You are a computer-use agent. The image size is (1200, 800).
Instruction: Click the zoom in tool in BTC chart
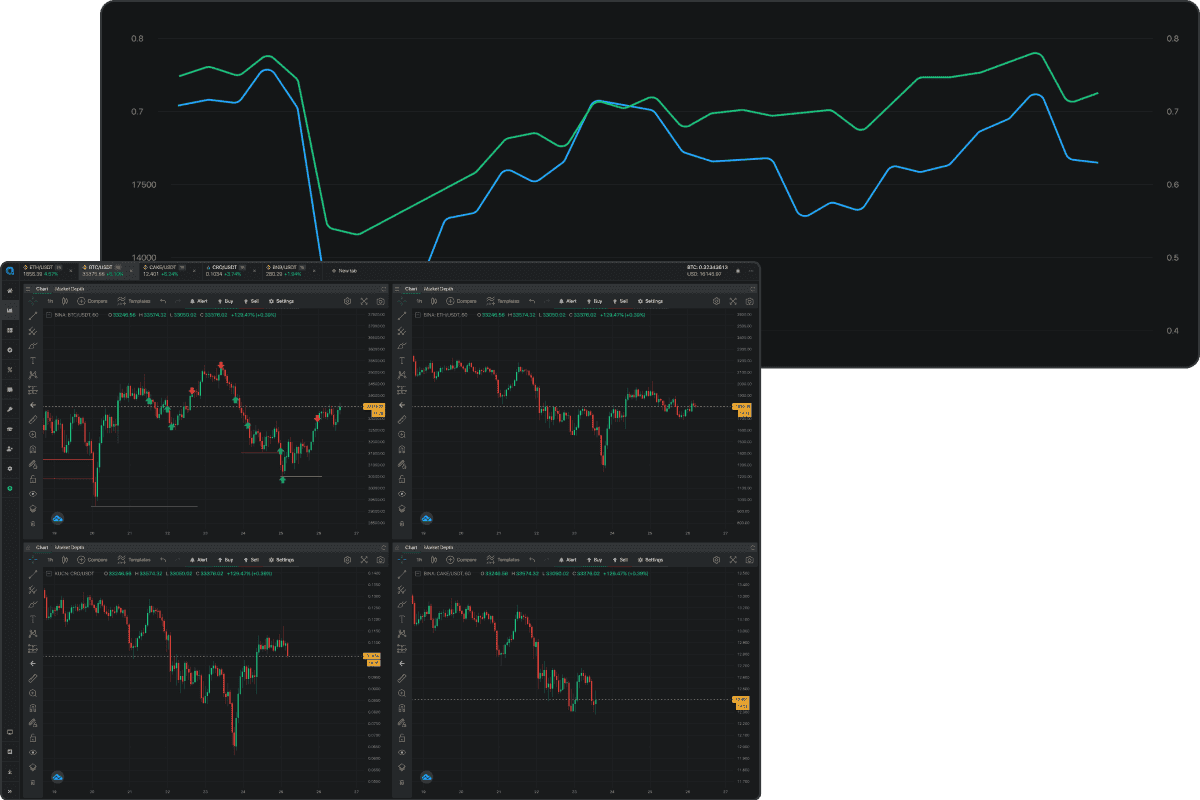[x=33, y=434]
